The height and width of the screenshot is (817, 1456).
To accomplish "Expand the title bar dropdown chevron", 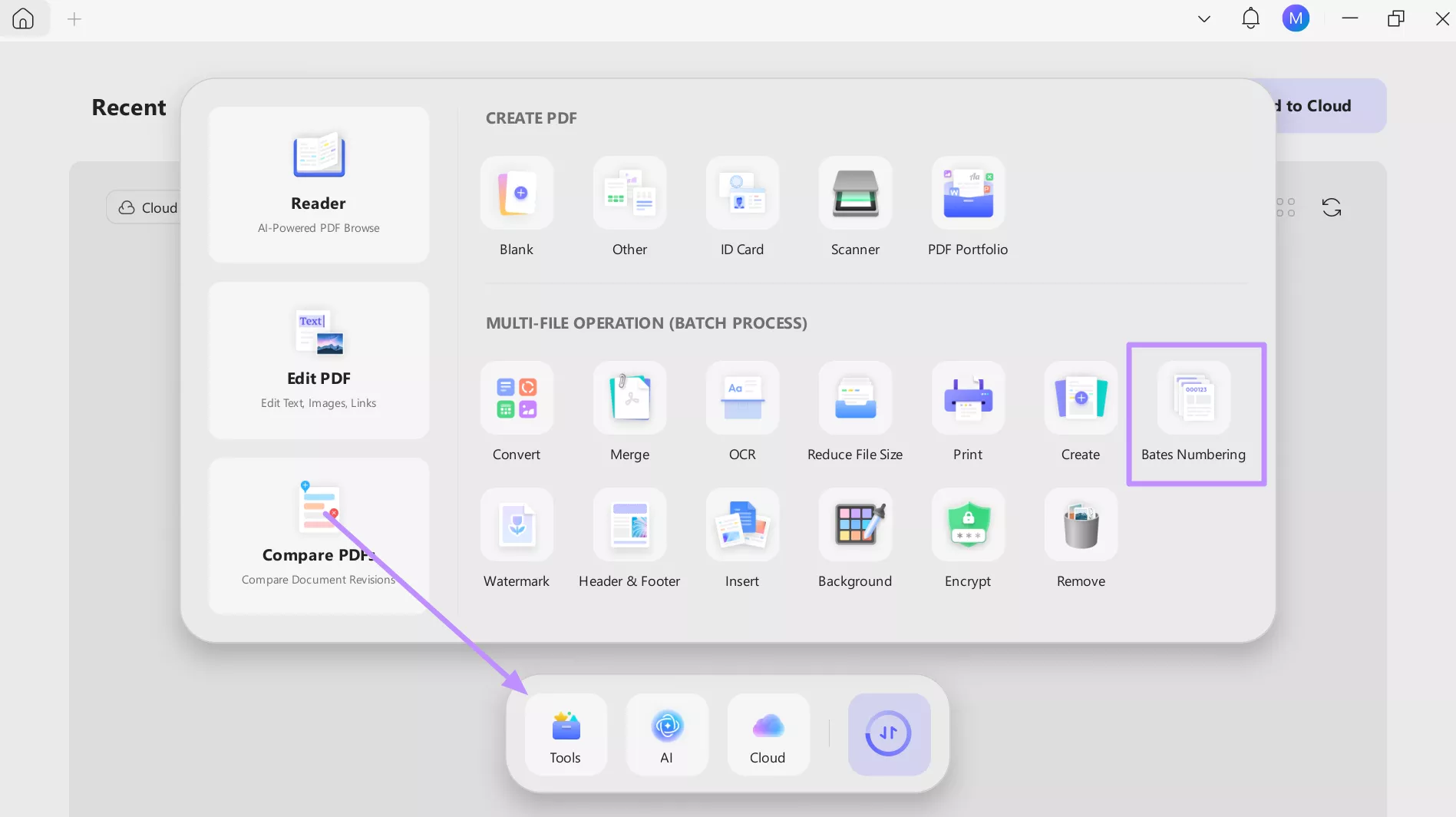I will (x=1204, y=19).
